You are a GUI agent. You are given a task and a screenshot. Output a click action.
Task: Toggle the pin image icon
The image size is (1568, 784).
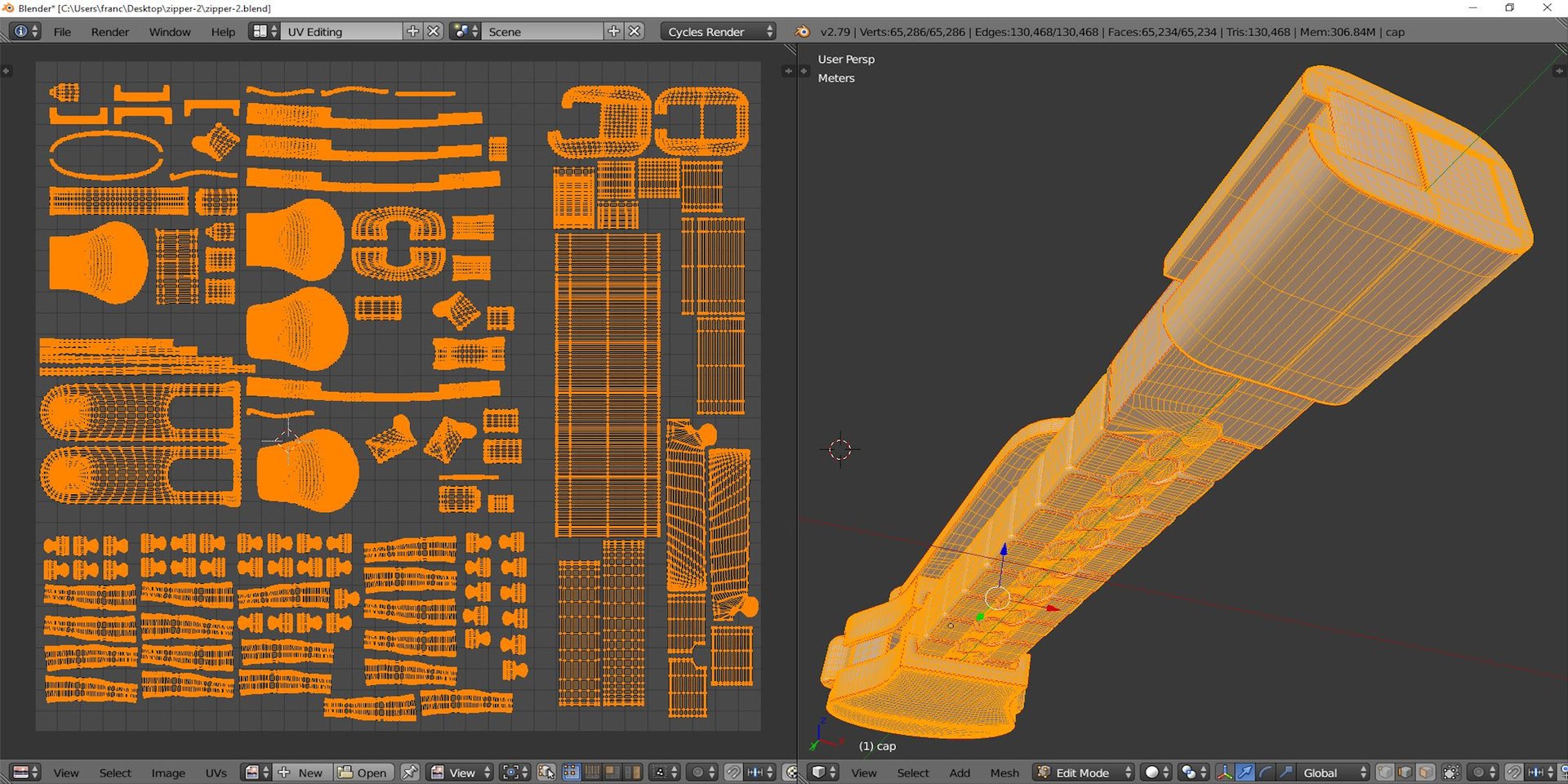[x=410, y=772]
